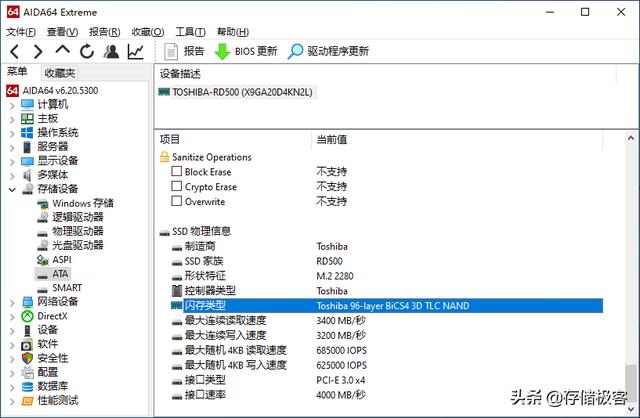Click the 性能测试 benchmark icon
Image resolution: width=640 pixels, height=418 pixels.
point(27,401)
